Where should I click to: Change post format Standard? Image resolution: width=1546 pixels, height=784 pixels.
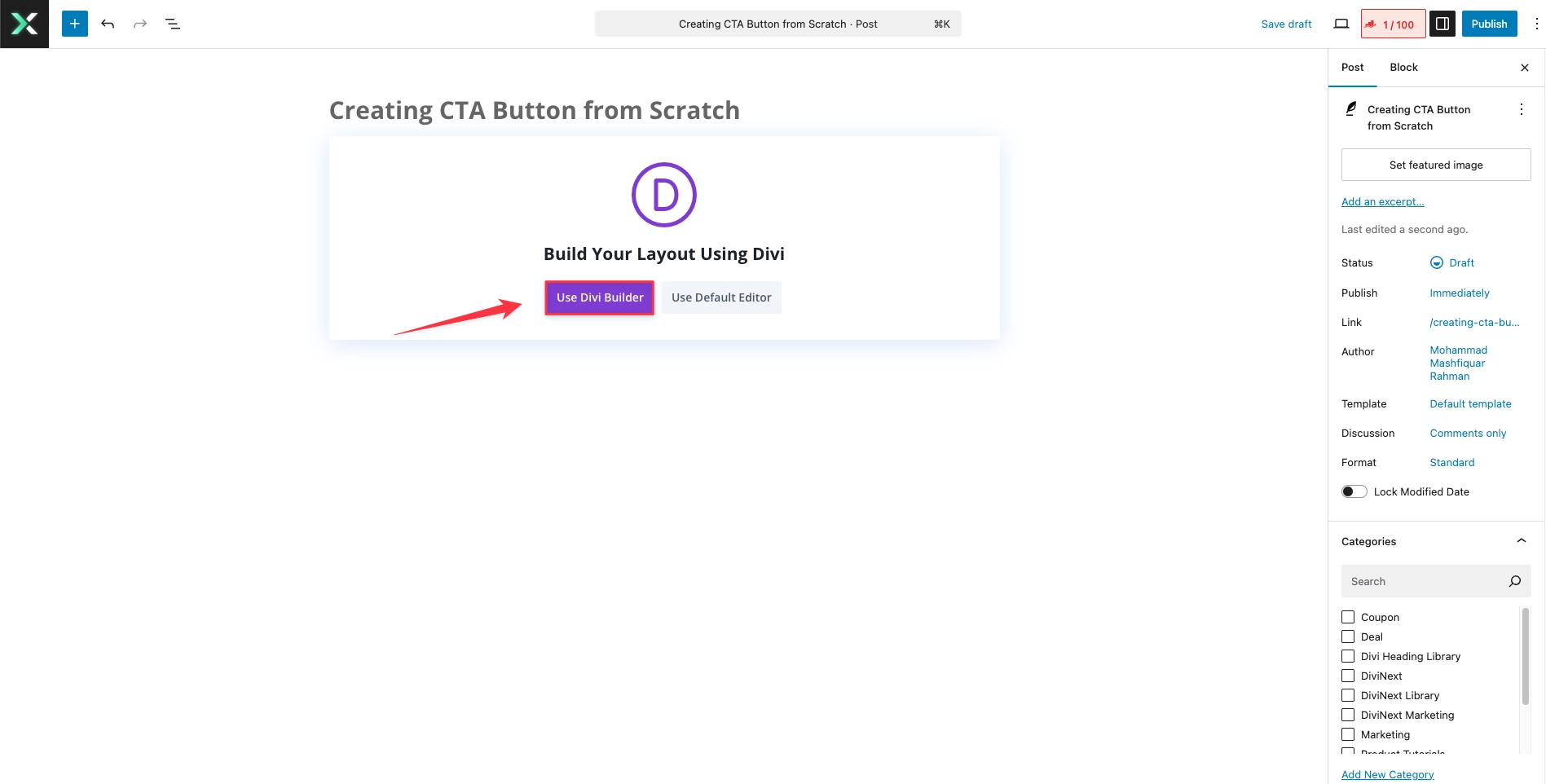[1451, 462]
